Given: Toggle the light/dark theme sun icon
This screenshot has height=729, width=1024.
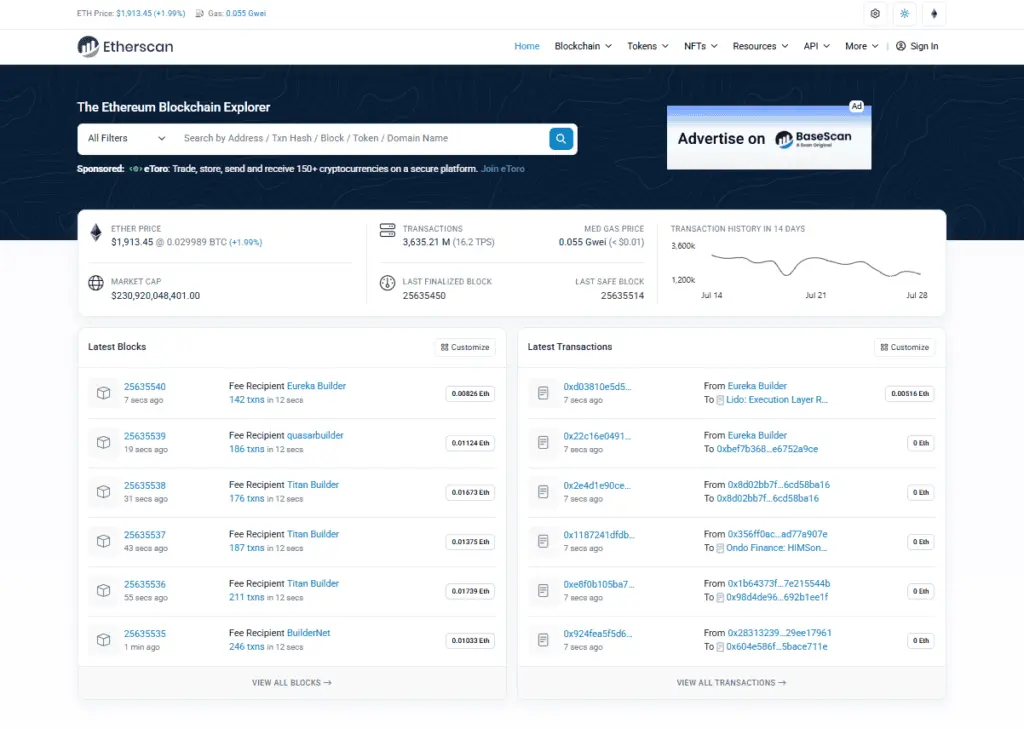Looking at the screenshot, I should pos(904,14).
